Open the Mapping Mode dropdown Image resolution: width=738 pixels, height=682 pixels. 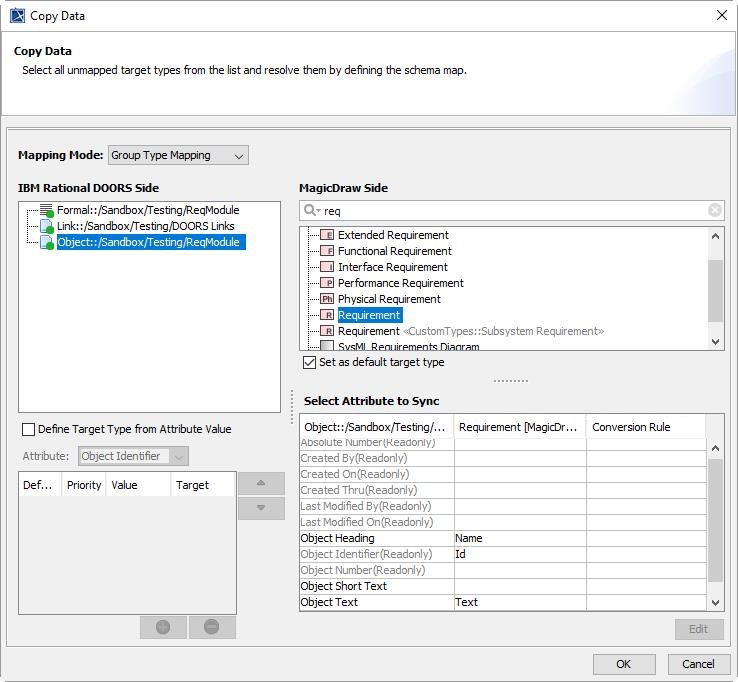[x=178, y=155]
